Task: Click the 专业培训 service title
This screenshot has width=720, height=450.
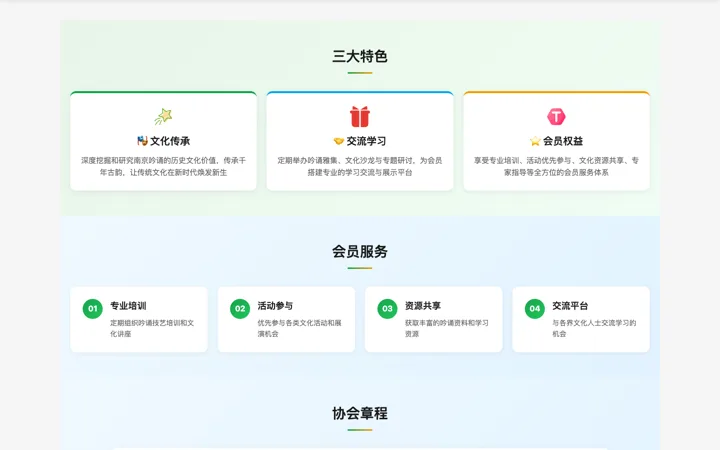Action: coord(128,306)
